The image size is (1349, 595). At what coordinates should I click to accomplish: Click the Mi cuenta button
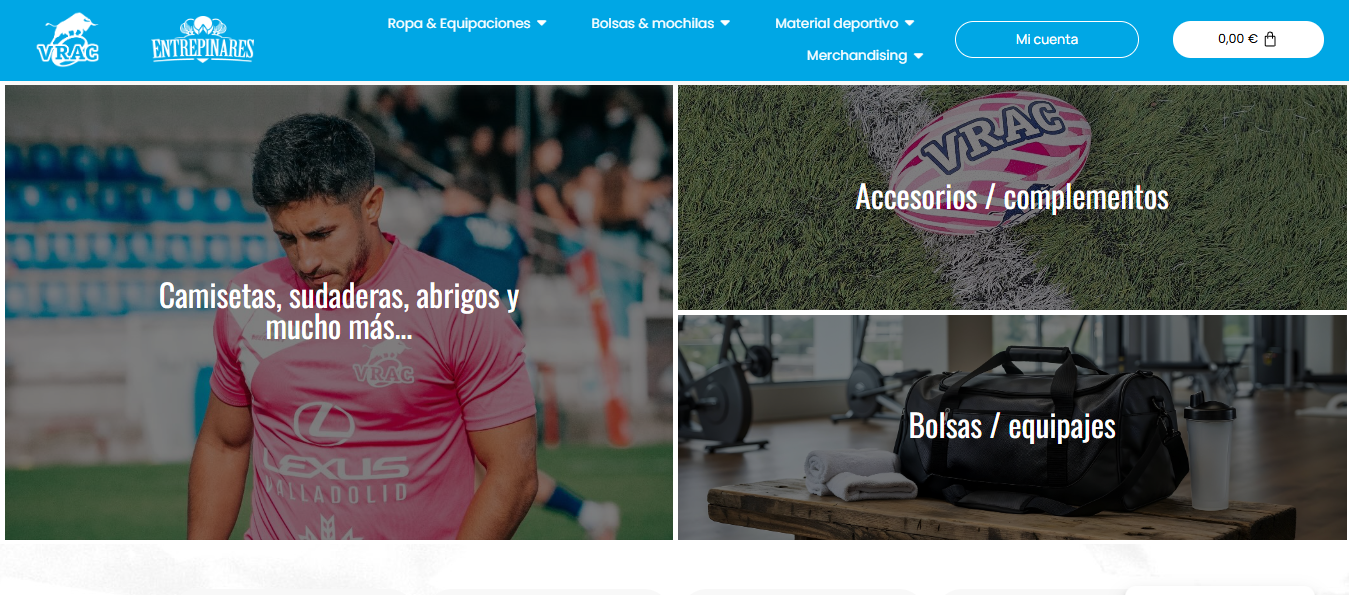1047,39
